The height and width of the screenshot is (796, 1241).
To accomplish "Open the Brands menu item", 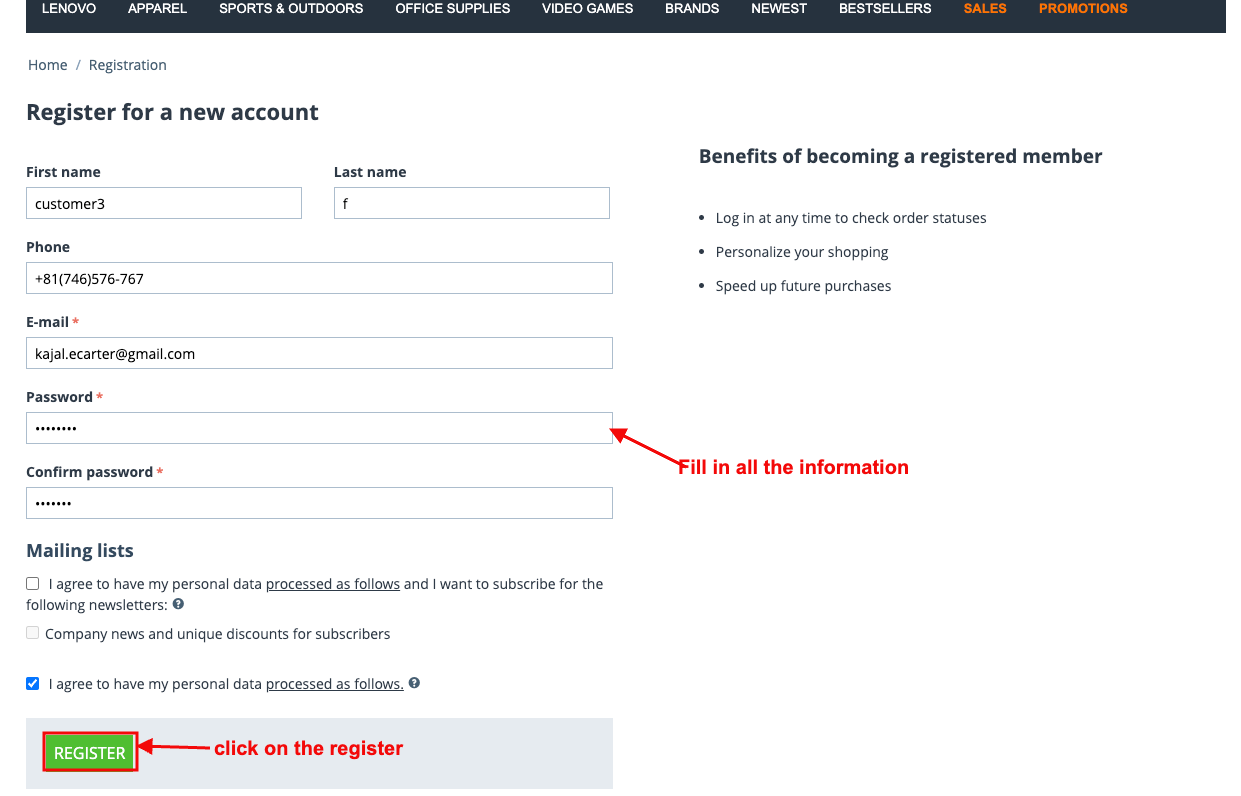I will [x=692, y=8].
